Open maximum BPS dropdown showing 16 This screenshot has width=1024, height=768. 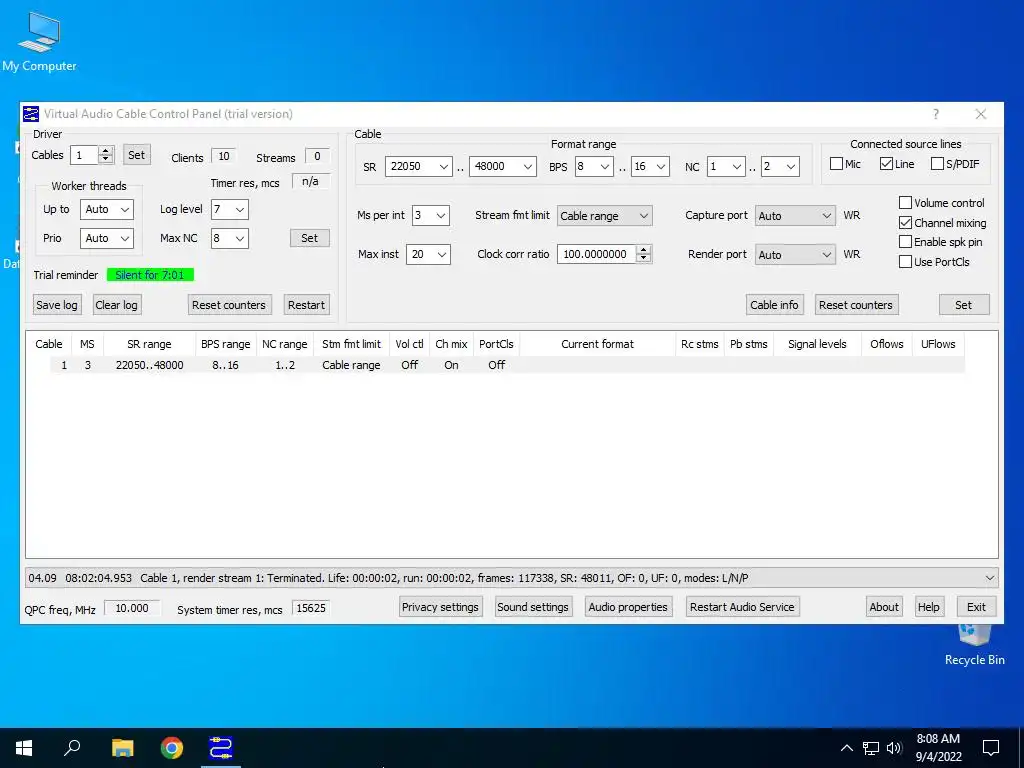[x=650, y=167]
